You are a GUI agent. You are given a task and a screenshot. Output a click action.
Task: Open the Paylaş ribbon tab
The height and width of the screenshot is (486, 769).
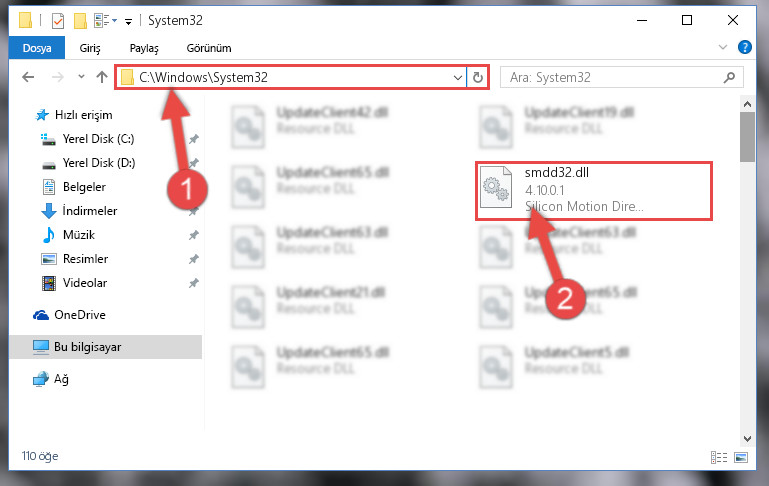(x=144, y=48)
